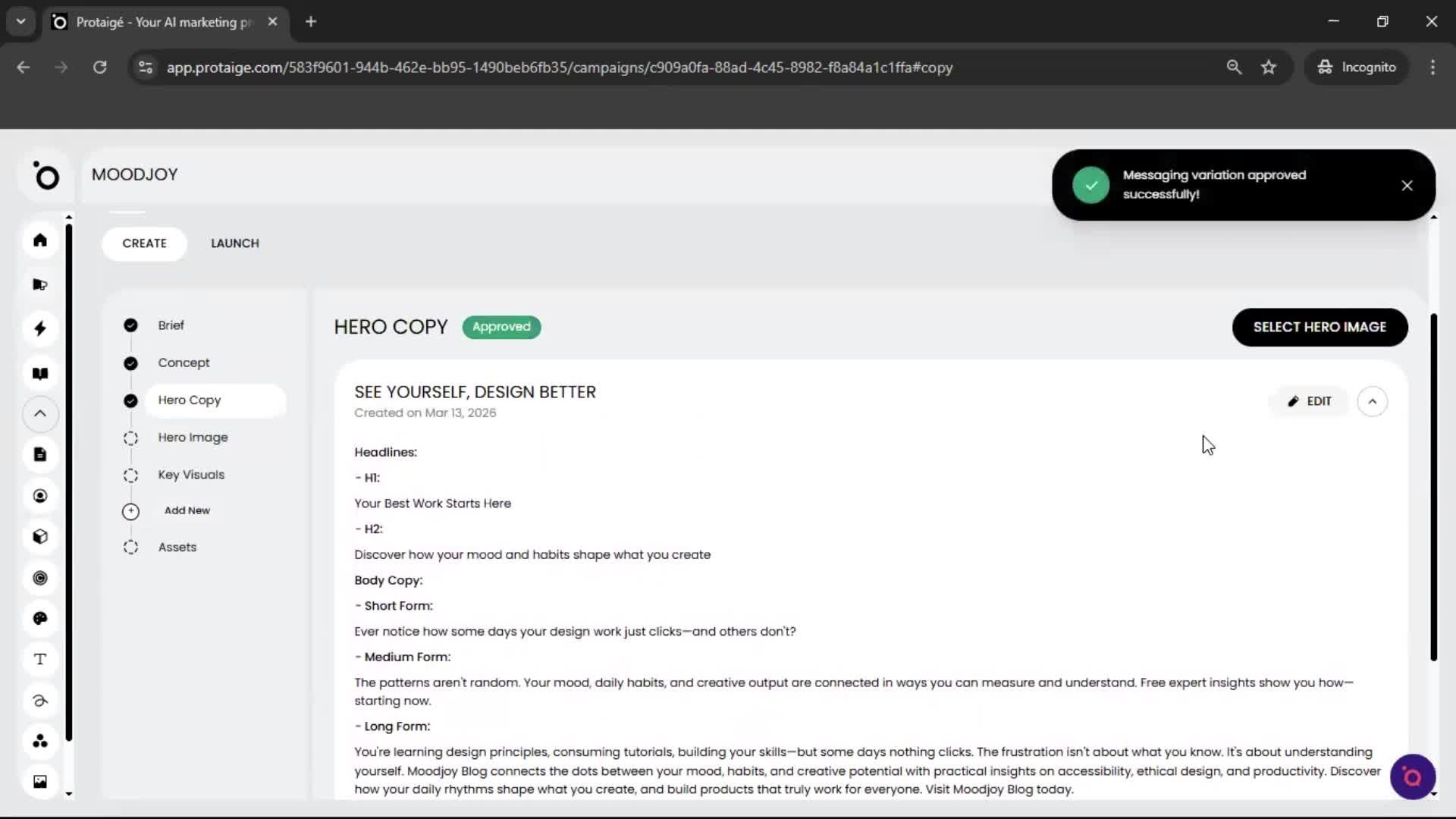Open the quick actions lightning bolt icon

coord(40,328)
